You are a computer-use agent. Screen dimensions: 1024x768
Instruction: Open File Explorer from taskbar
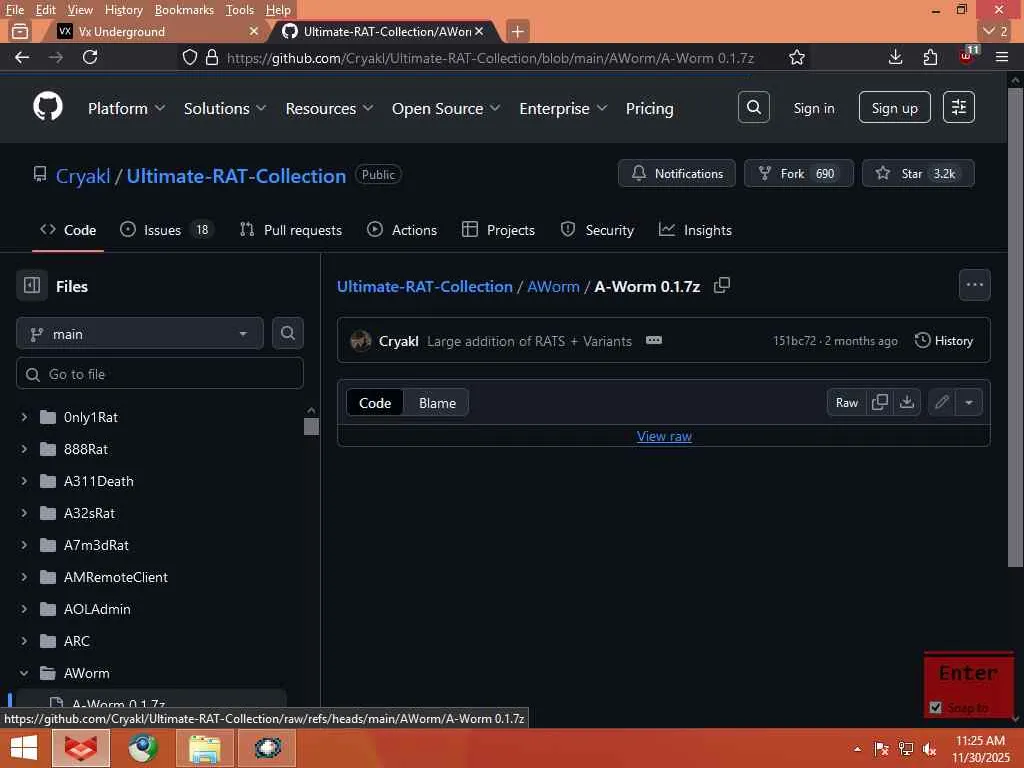click(204, 748)
